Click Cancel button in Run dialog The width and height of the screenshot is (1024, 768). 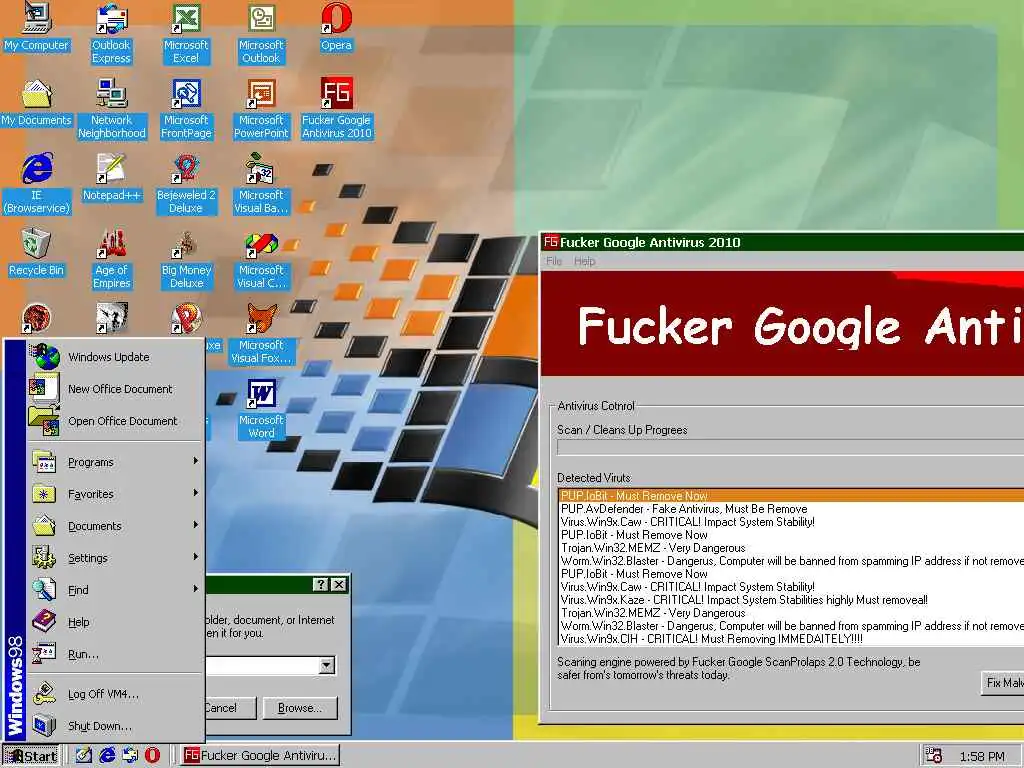[x=229, y=708]
